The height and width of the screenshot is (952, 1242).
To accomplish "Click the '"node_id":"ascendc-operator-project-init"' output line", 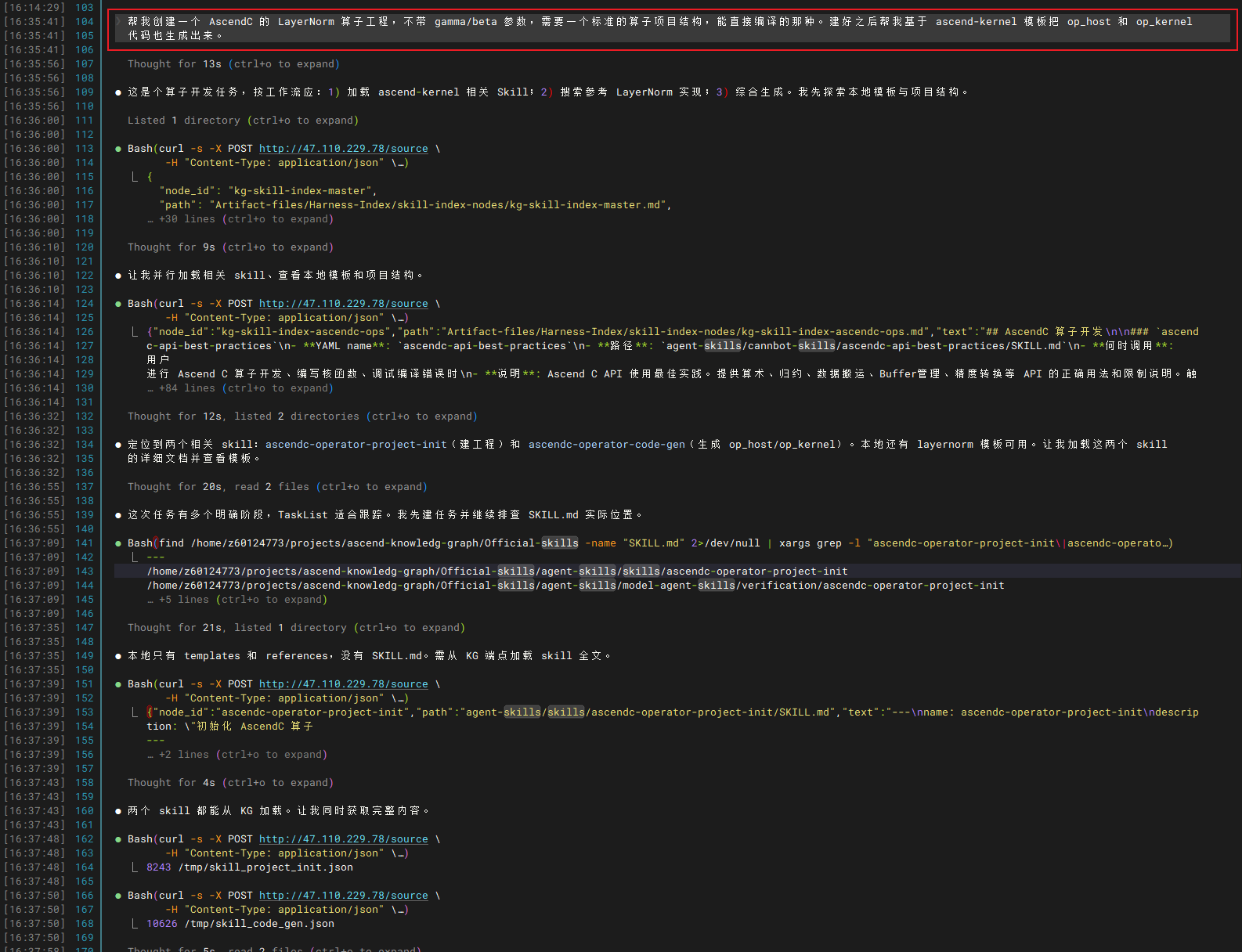I will pos(673,712).
